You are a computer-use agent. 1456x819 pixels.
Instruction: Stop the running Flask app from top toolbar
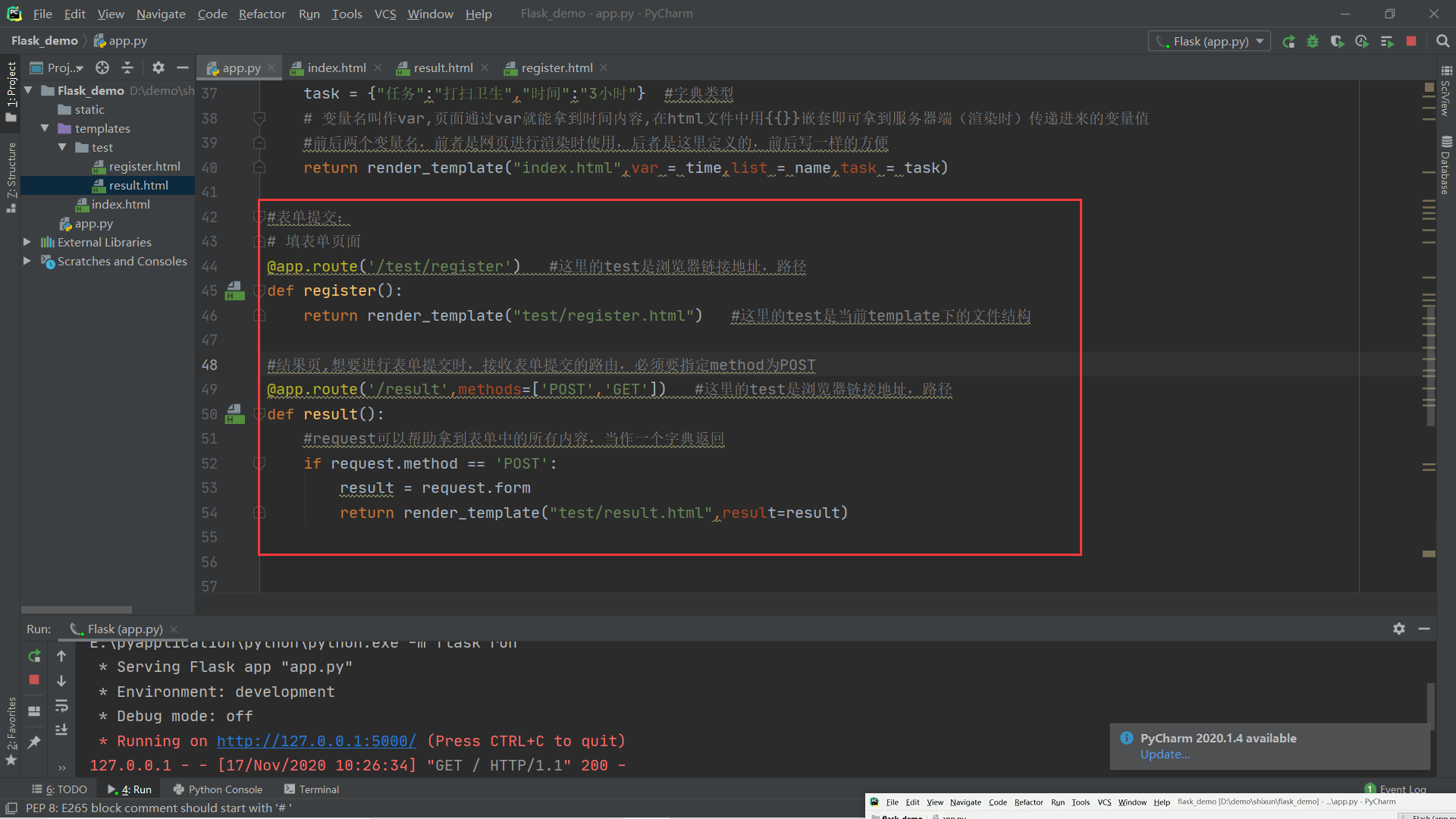click(x=1411, y=42)
